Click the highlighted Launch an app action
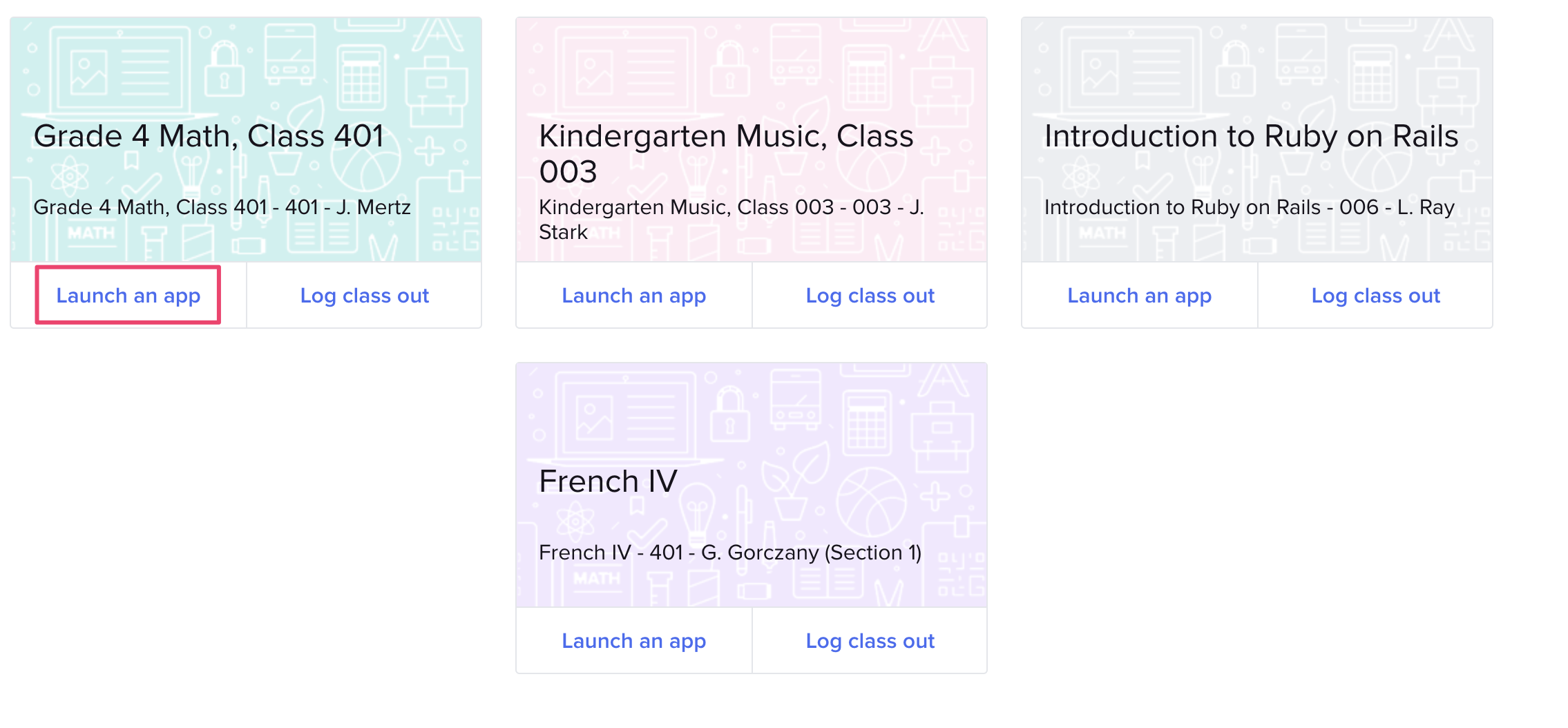The width and height of the screenshot is (1568, 728). point(128,295)
